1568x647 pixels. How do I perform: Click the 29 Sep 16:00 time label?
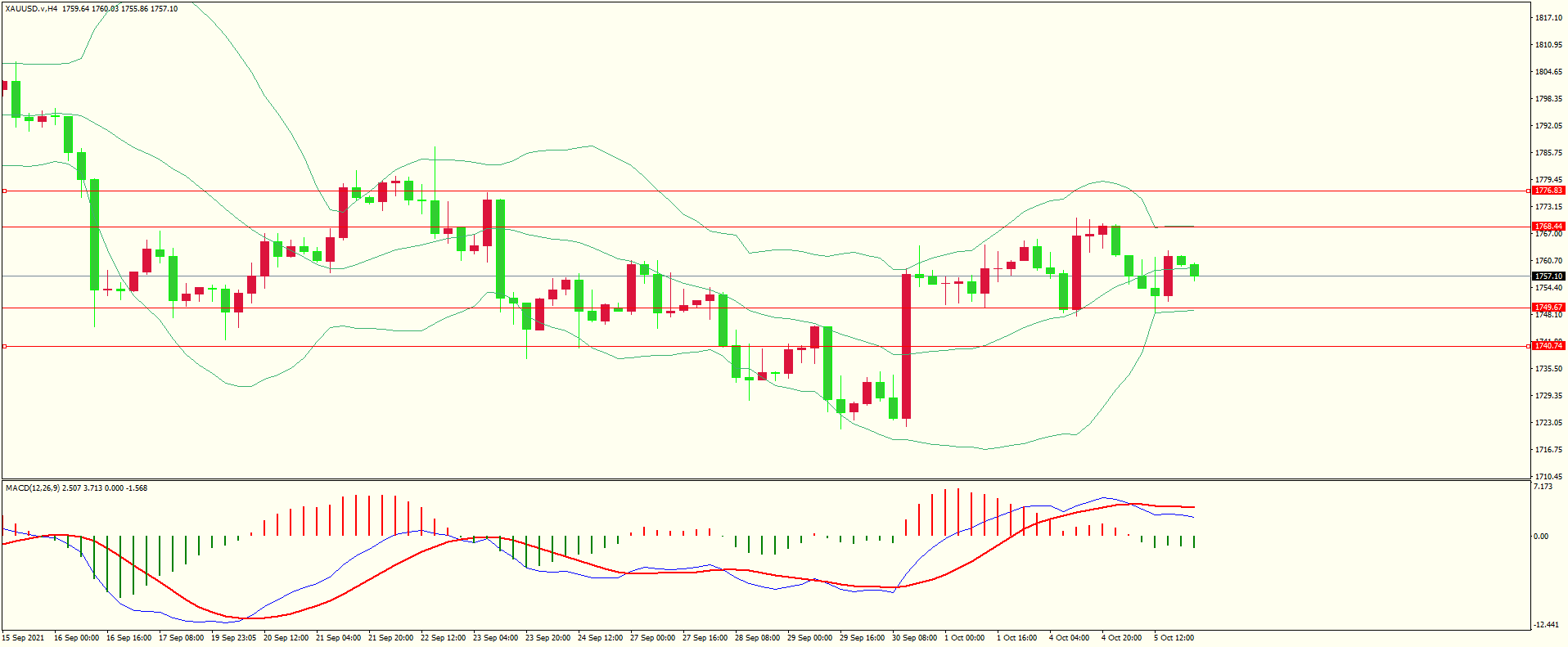point(862,638)
